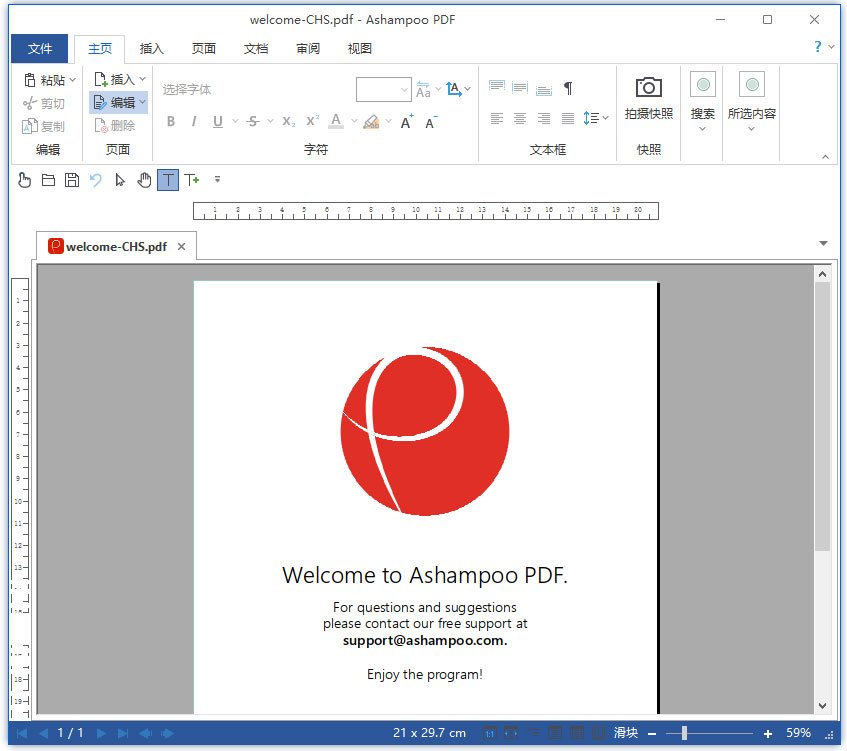Choose the hand pan tool
Viewport: 847px width, 751px height.
(x=144, y=180)
